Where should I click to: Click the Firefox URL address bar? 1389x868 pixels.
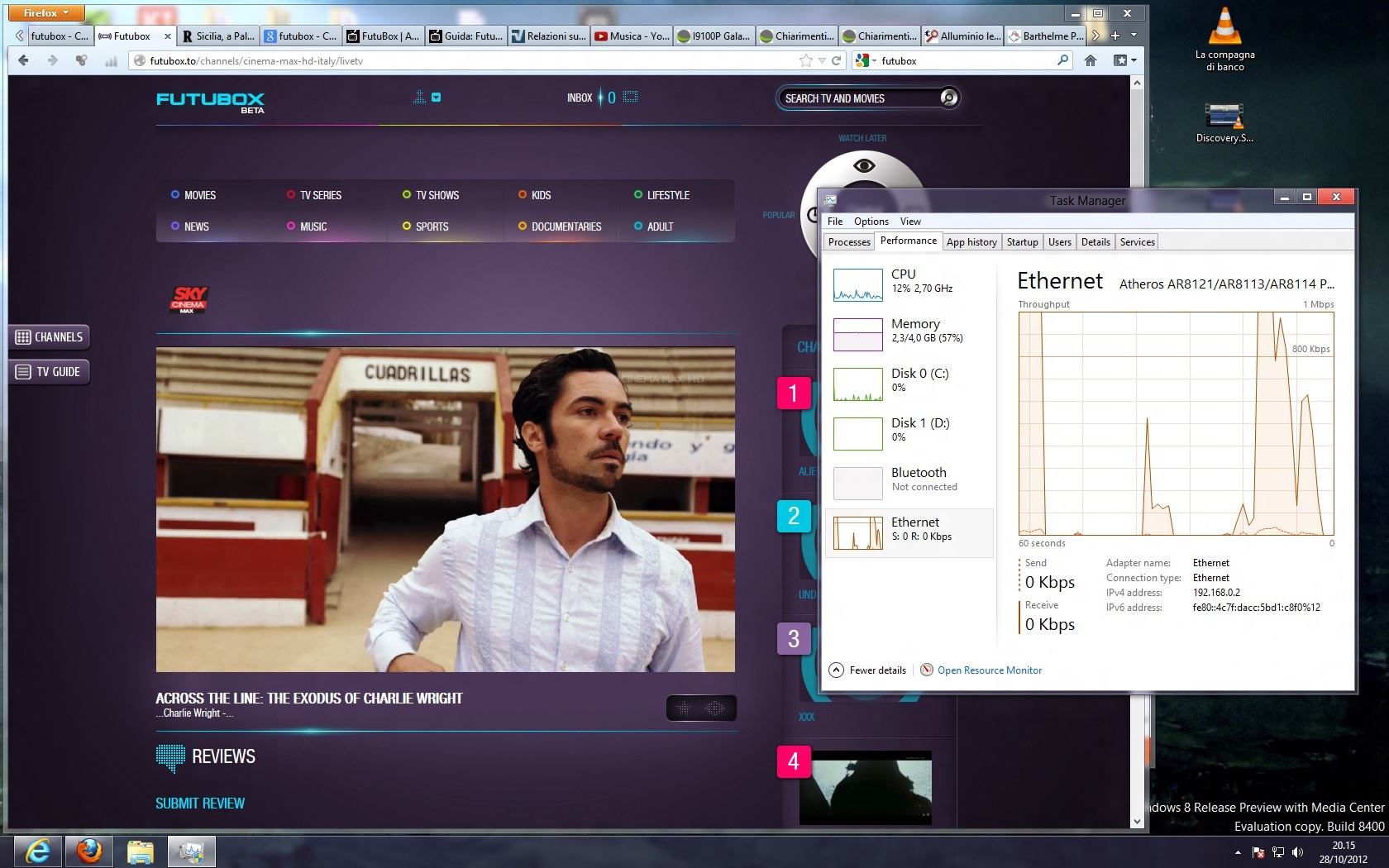click(x=467, y=60)
